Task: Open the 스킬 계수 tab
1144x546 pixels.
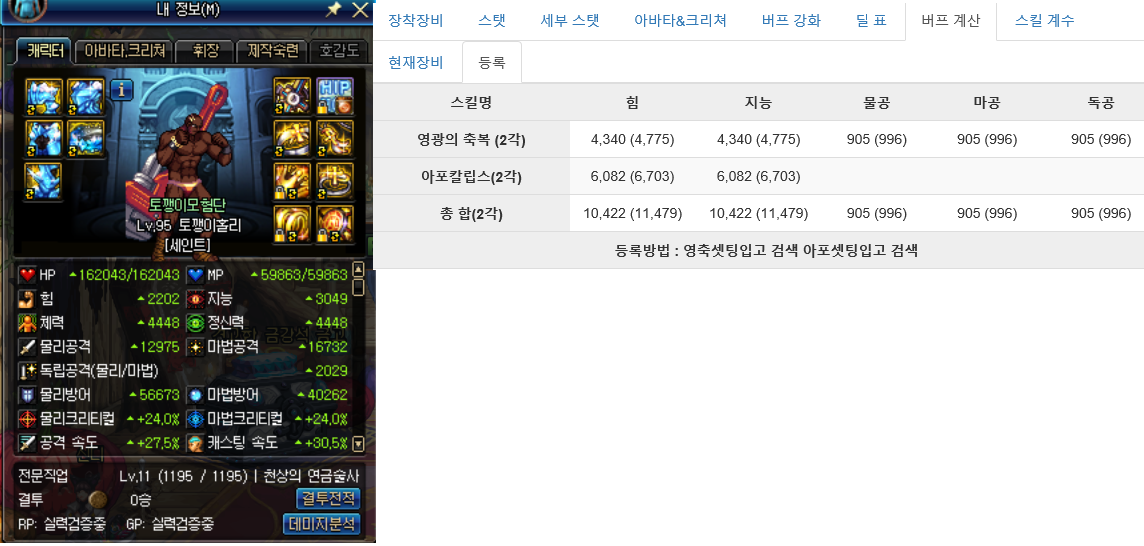Action: 1045,20
